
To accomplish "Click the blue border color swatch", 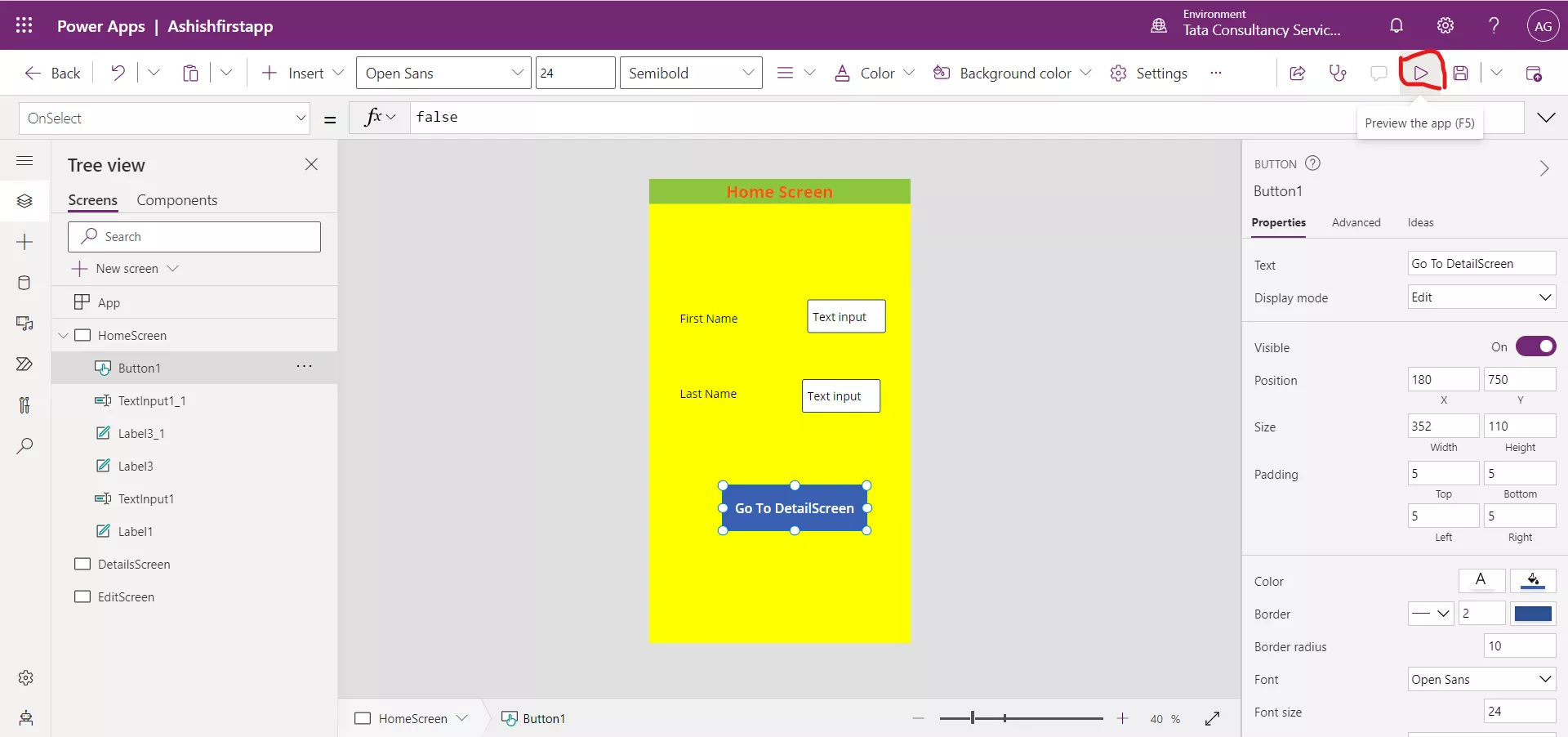I will click(1534, 614).
